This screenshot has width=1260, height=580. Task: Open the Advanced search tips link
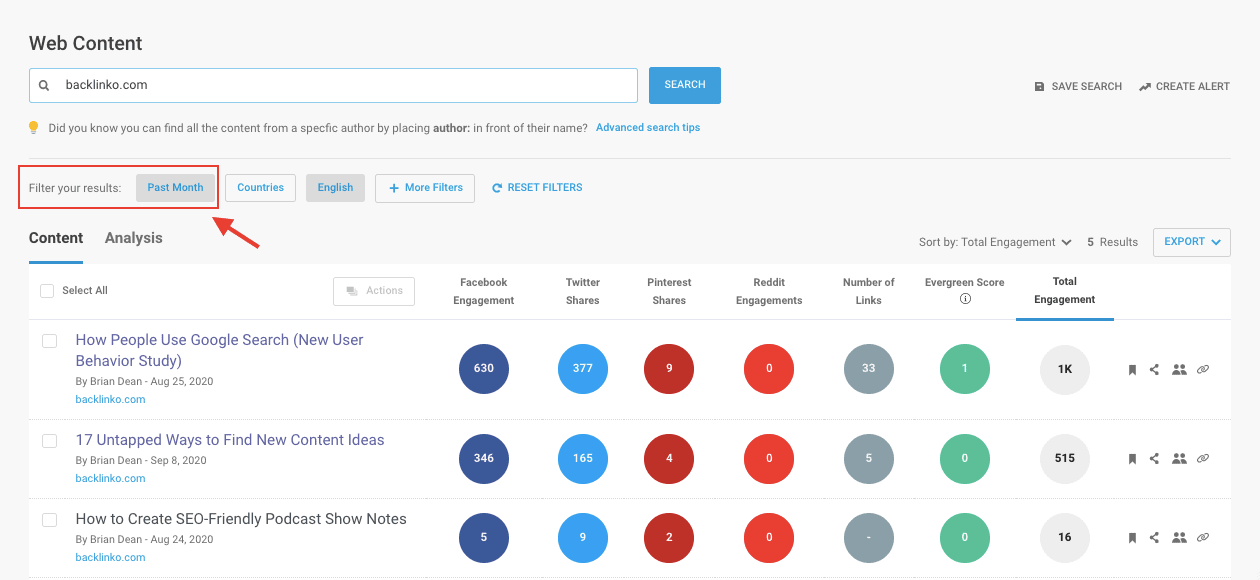pos(647,128)
